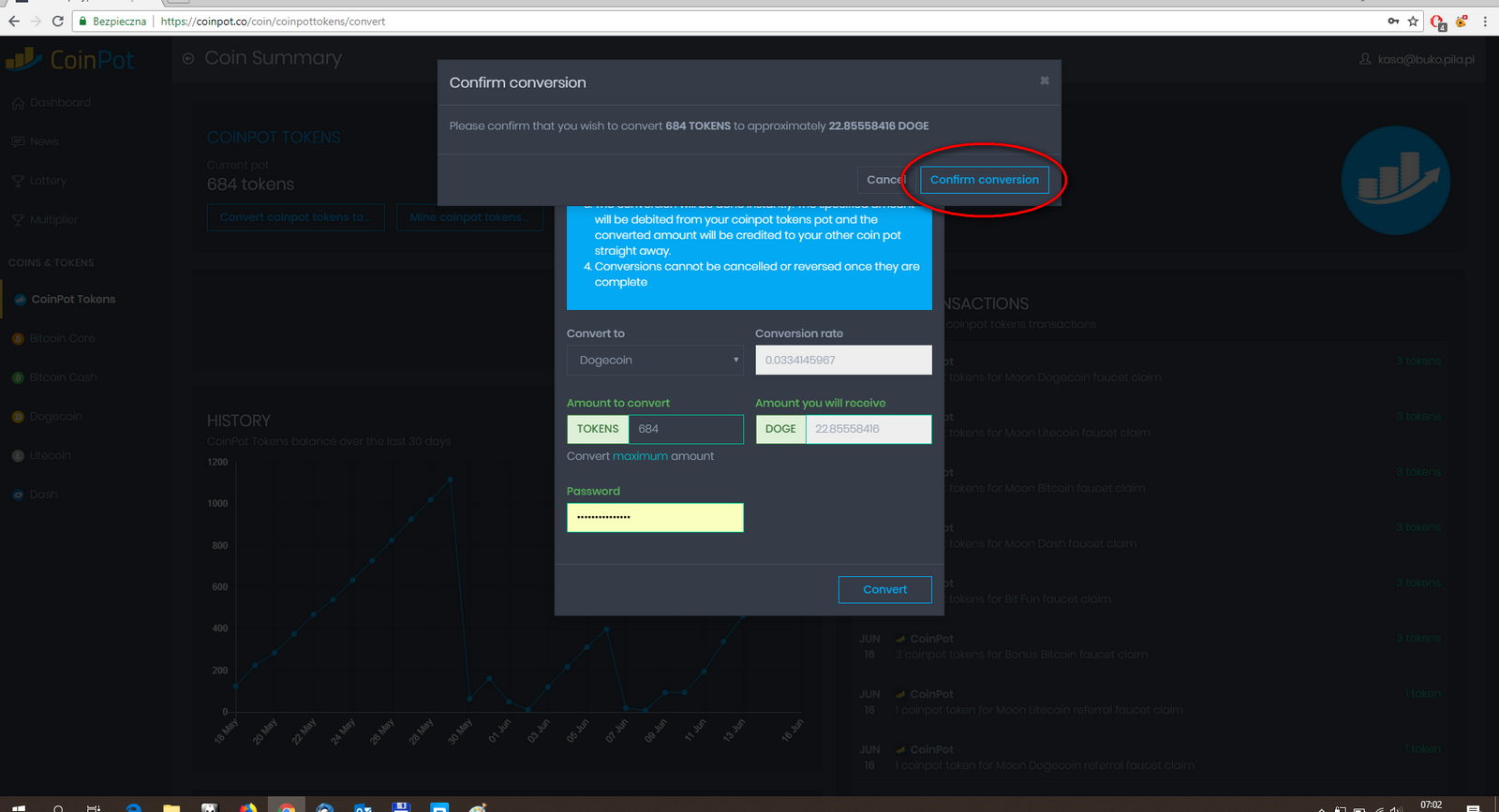
Task: Select CoinPot Tokens in the sidebar
Action: click(73, 300)
